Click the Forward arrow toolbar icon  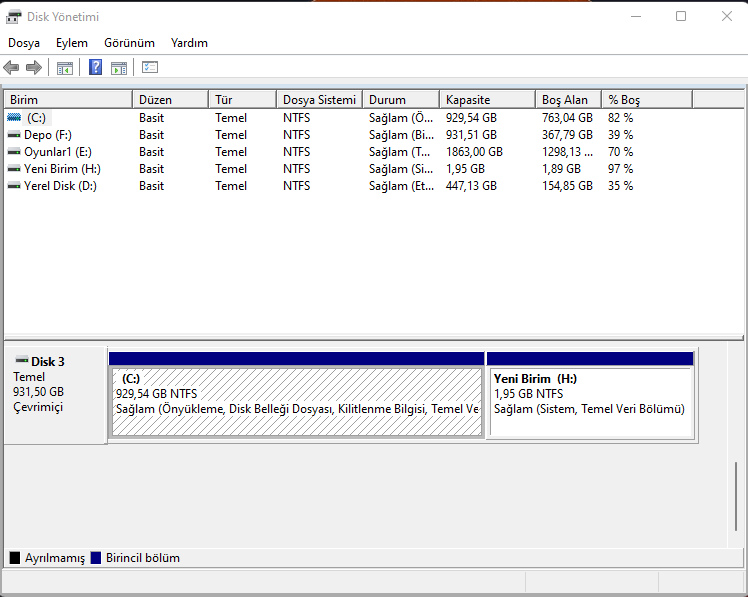(x=33, y=68)
